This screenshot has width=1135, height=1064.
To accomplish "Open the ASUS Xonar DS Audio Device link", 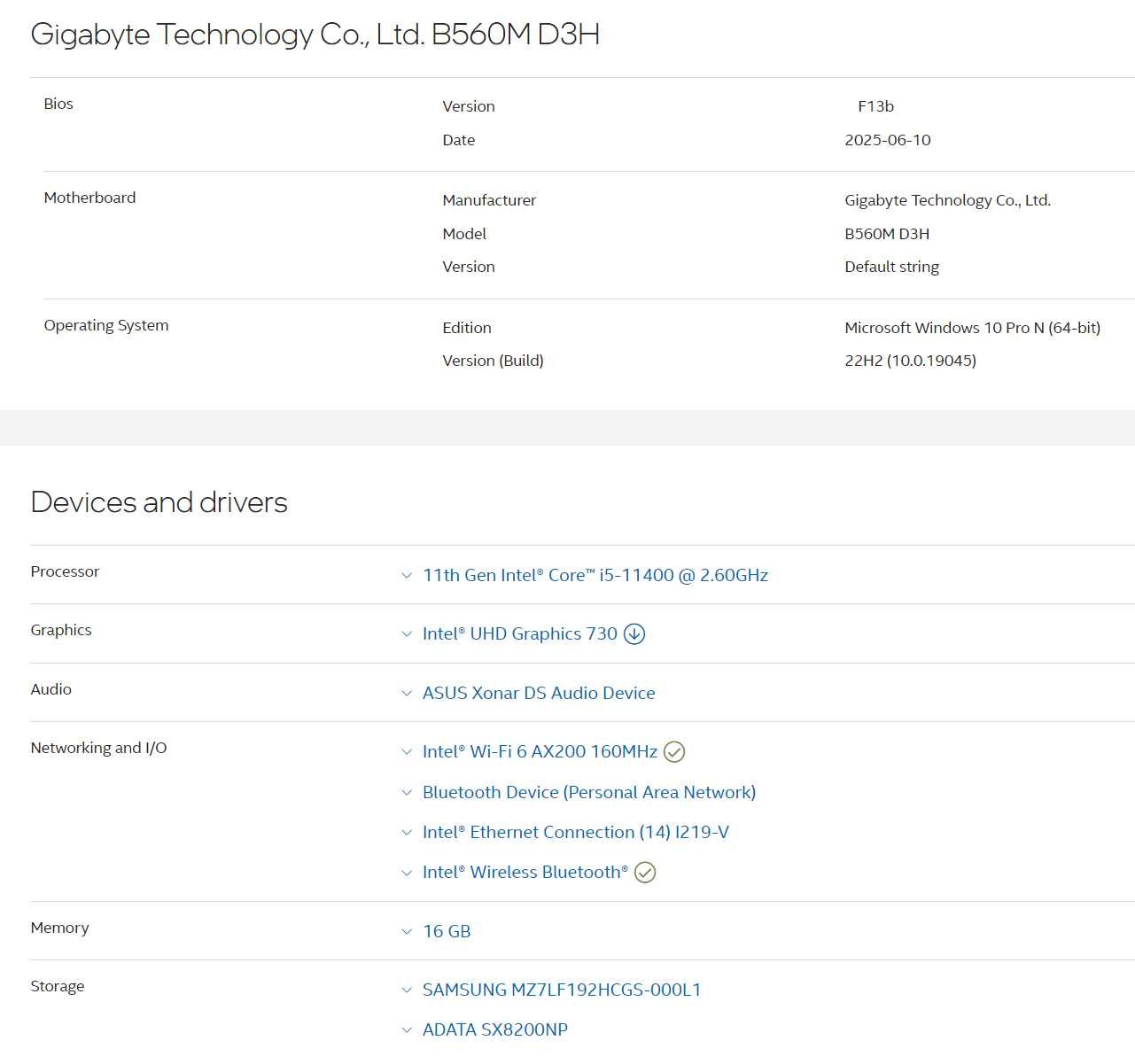I will 539,693.
